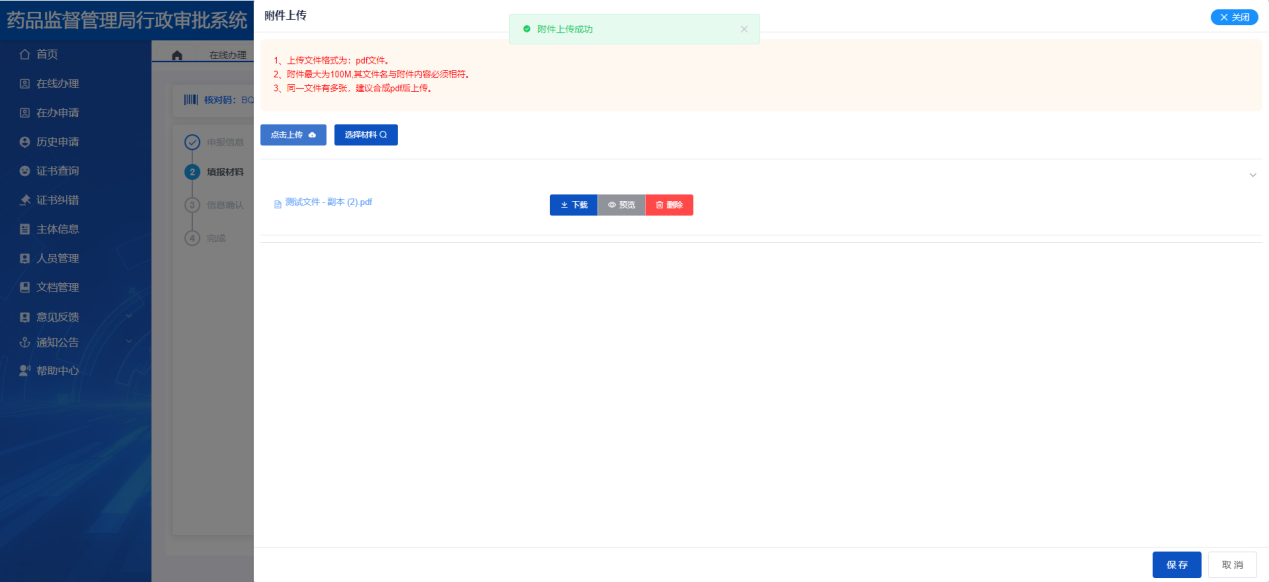
Task: Click the 文档管理 sidebar icon
Action: (25, 288)
